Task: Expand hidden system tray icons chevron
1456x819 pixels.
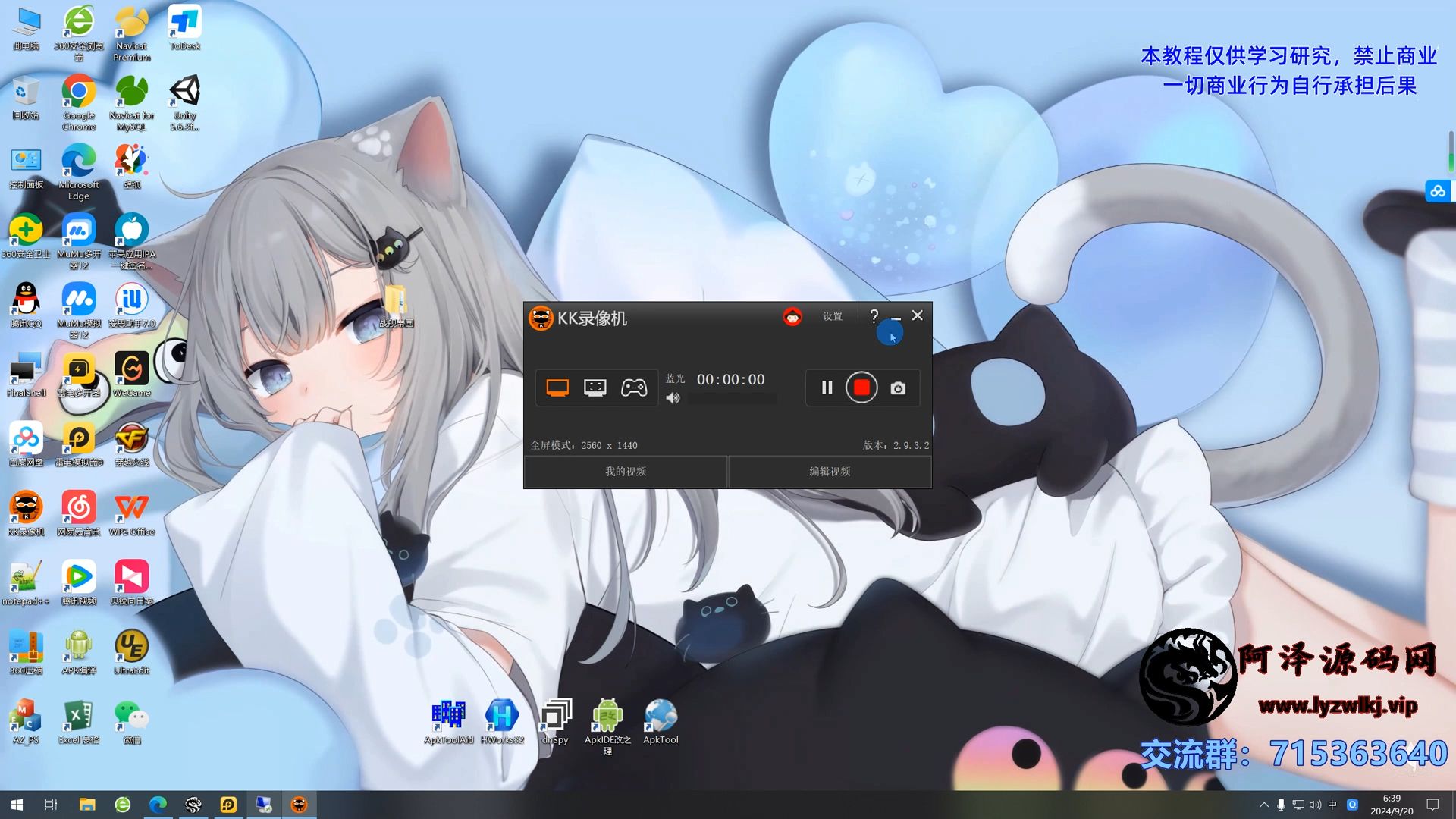Action: [1264, 805]
